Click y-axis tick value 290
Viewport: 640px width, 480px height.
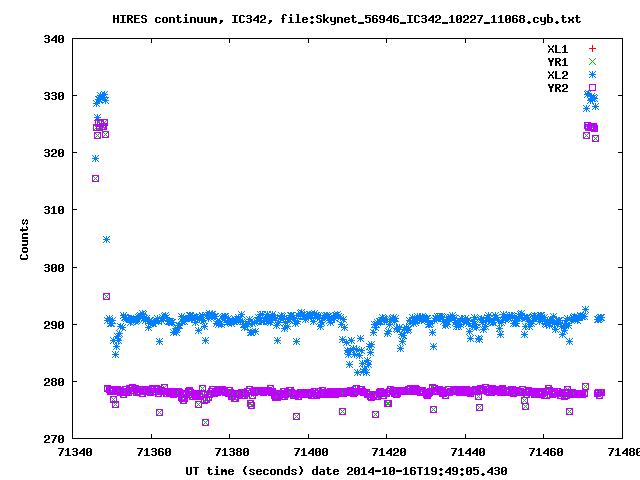pos(54,325)
